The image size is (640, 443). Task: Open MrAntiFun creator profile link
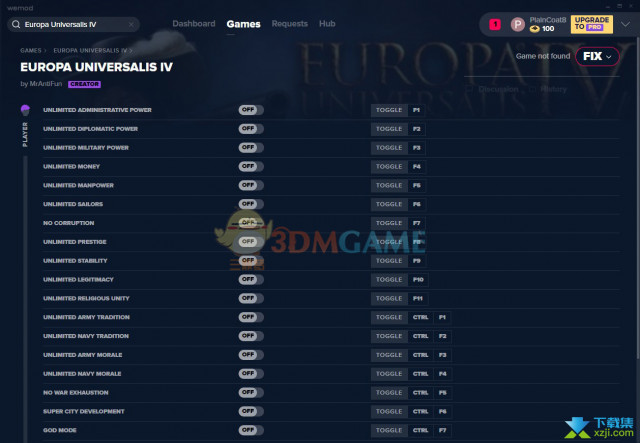pyautogui.click(x=46, y=84)
